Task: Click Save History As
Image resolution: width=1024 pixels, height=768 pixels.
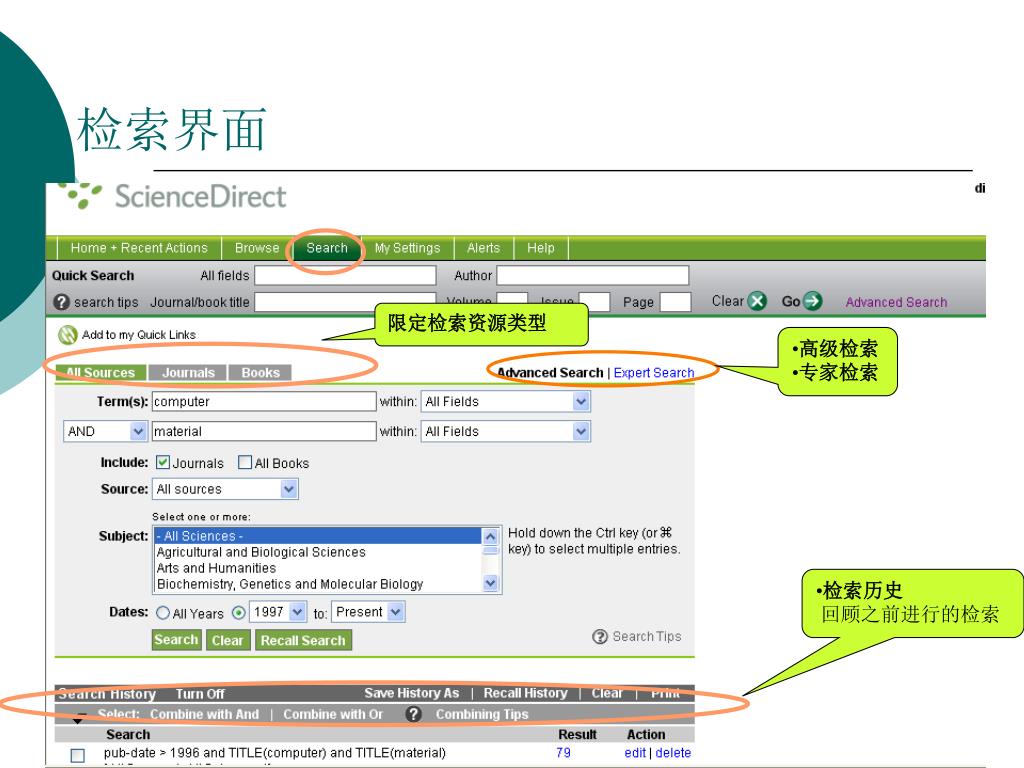Action: pyautogui.click(x=411, y=693)
